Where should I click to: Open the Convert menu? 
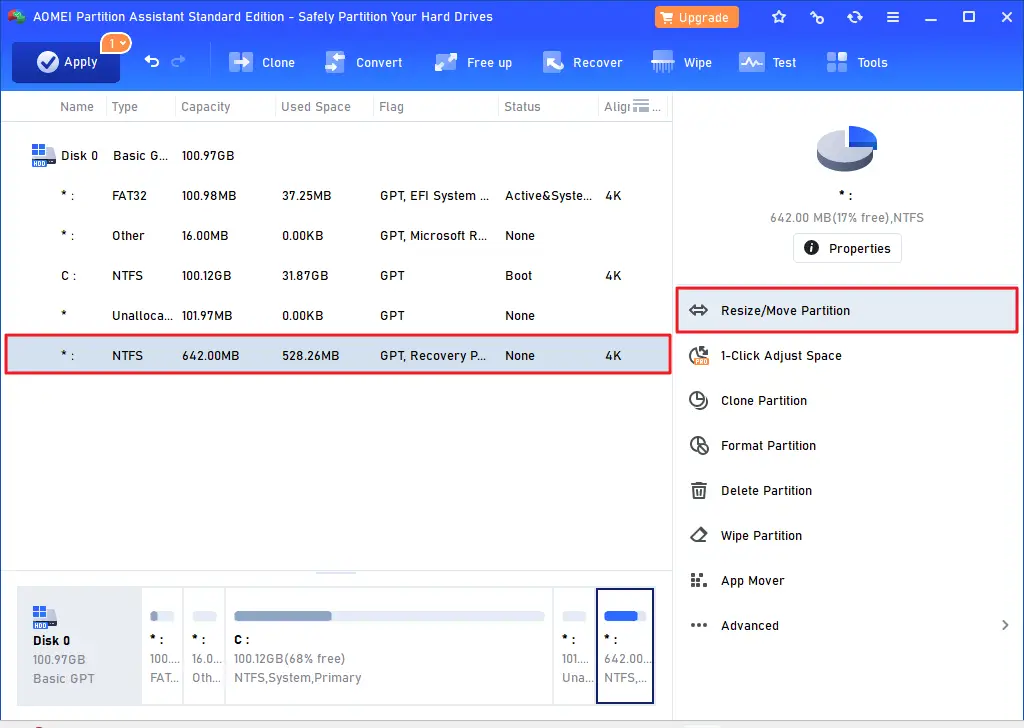(364, 63)
